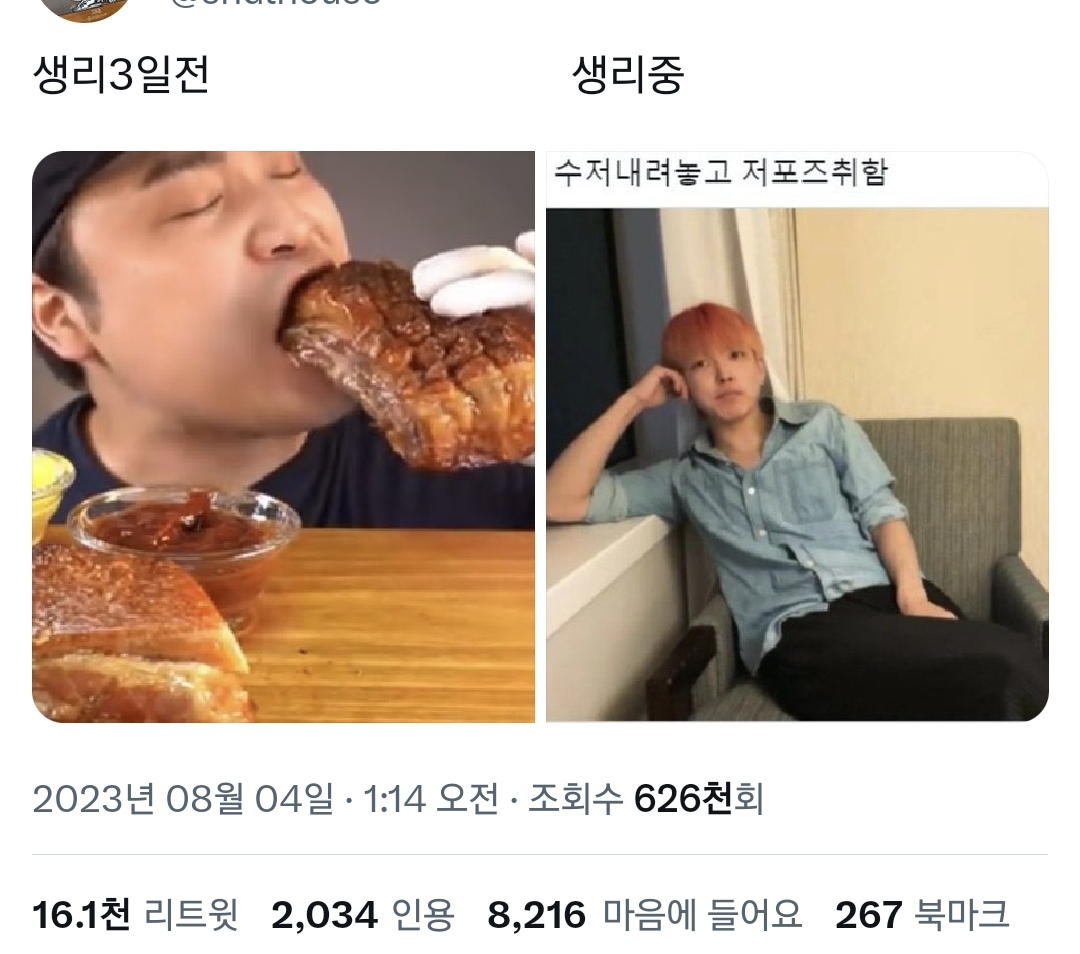Open the 조회수 views label
This screenshot has width=1080, height=954.
point(575,799)
